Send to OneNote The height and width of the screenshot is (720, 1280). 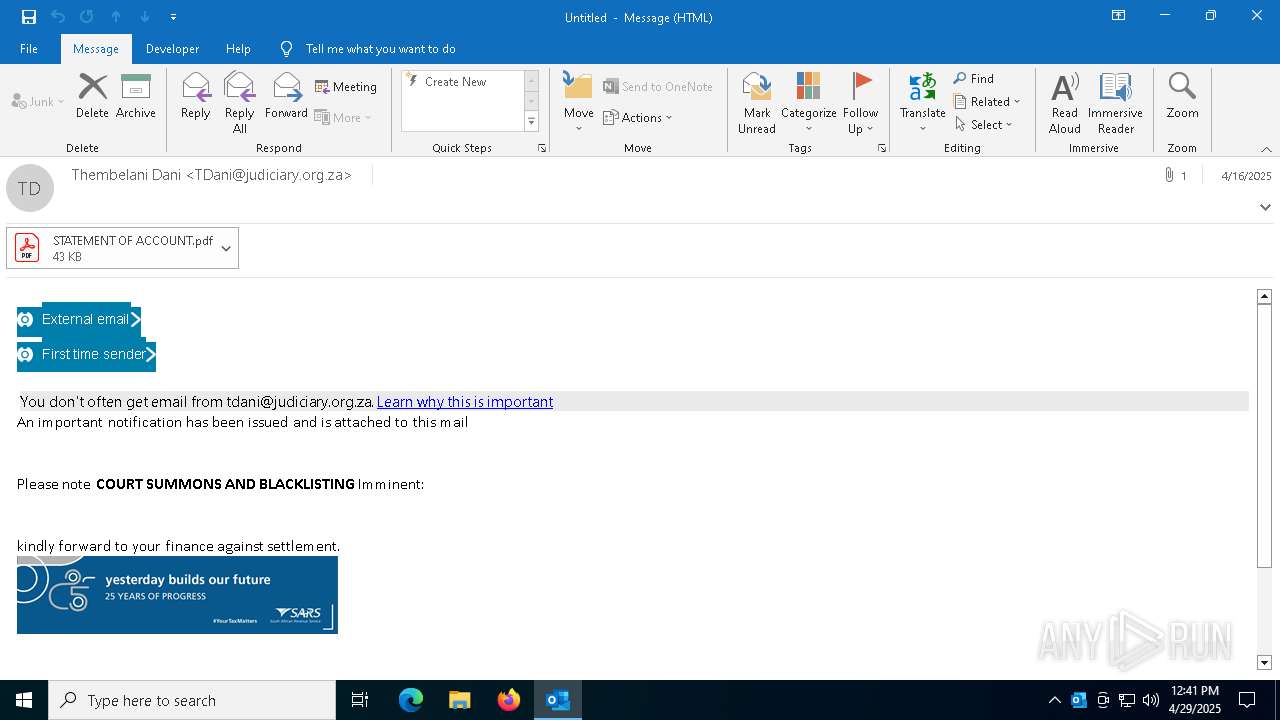pos(658,87)
